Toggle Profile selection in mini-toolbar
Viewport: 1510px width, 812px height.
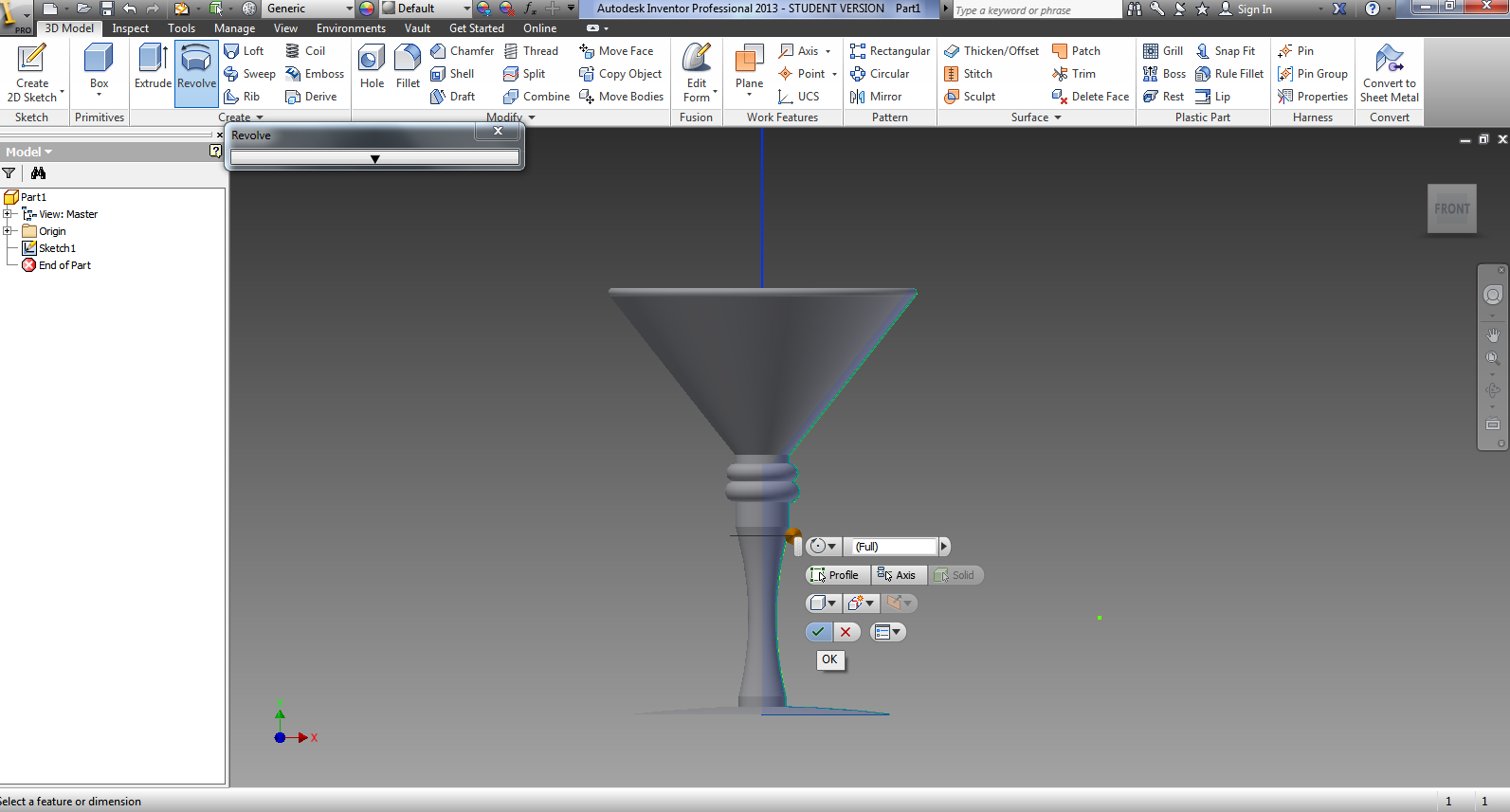(835, 575)
